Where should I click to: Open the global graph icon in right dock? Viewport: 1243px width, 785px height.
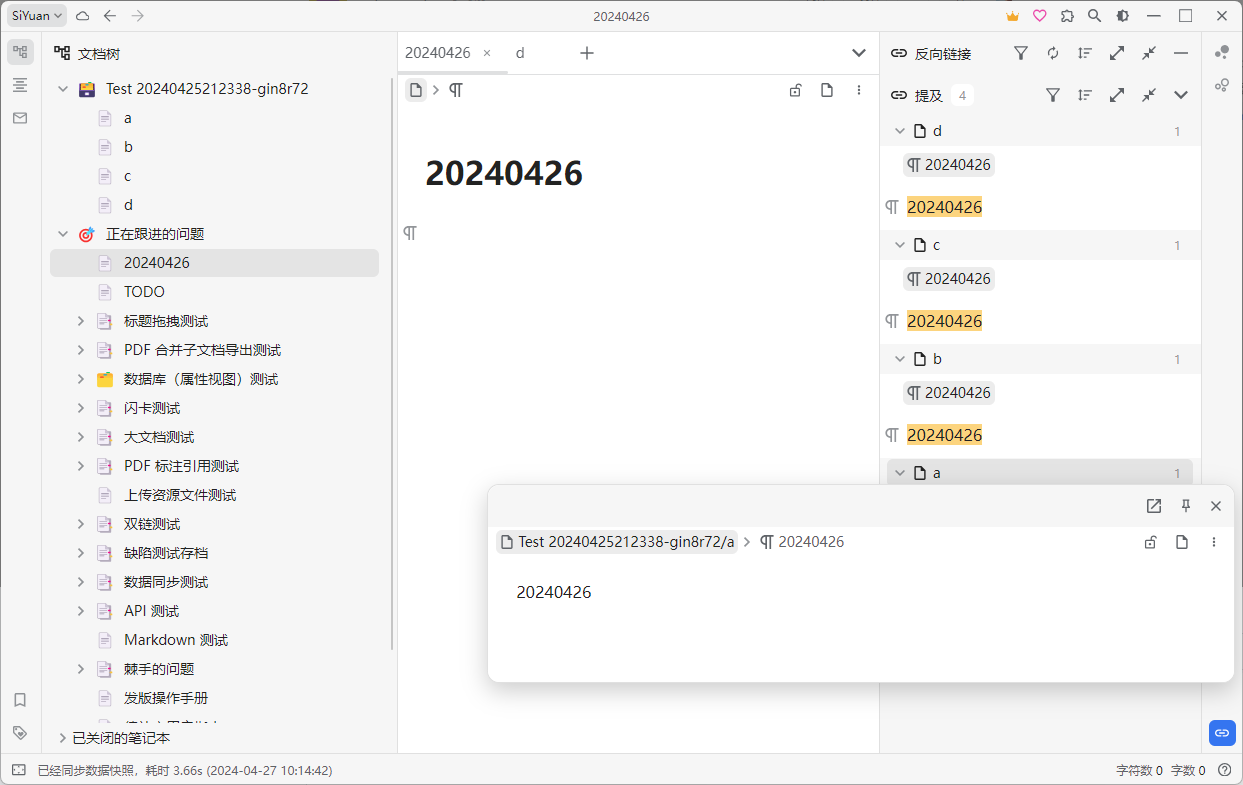(1222, 85)
